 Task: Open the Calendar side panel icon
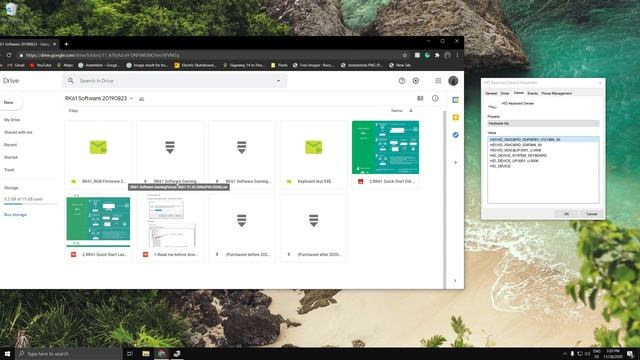tap(456, 100)
